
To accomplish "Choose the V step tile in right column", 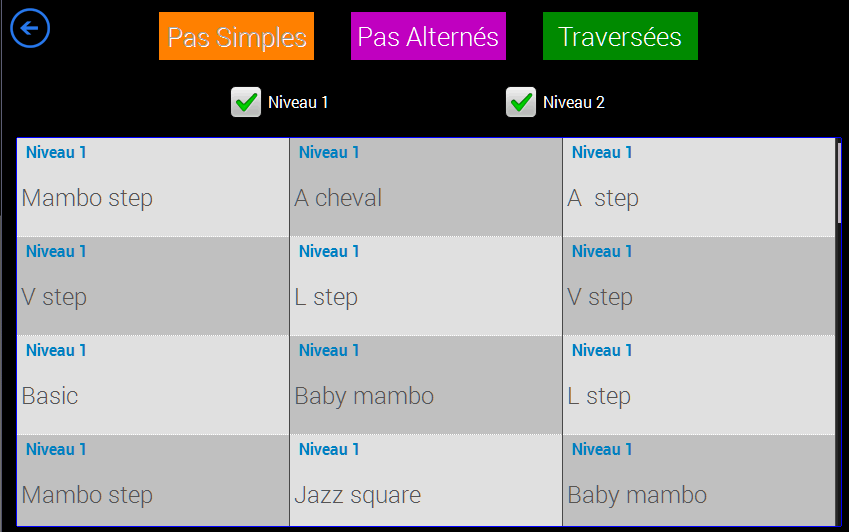I will click(698, 286).
